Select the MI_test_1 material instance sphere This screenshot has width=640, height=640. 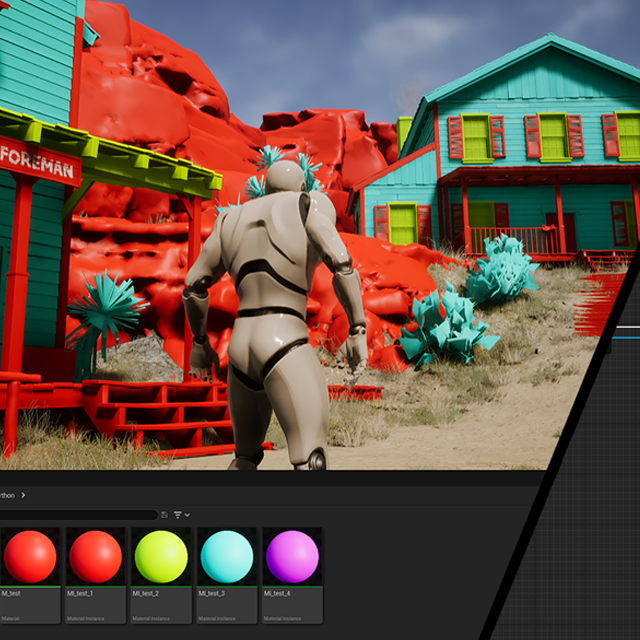coord(96,557)
